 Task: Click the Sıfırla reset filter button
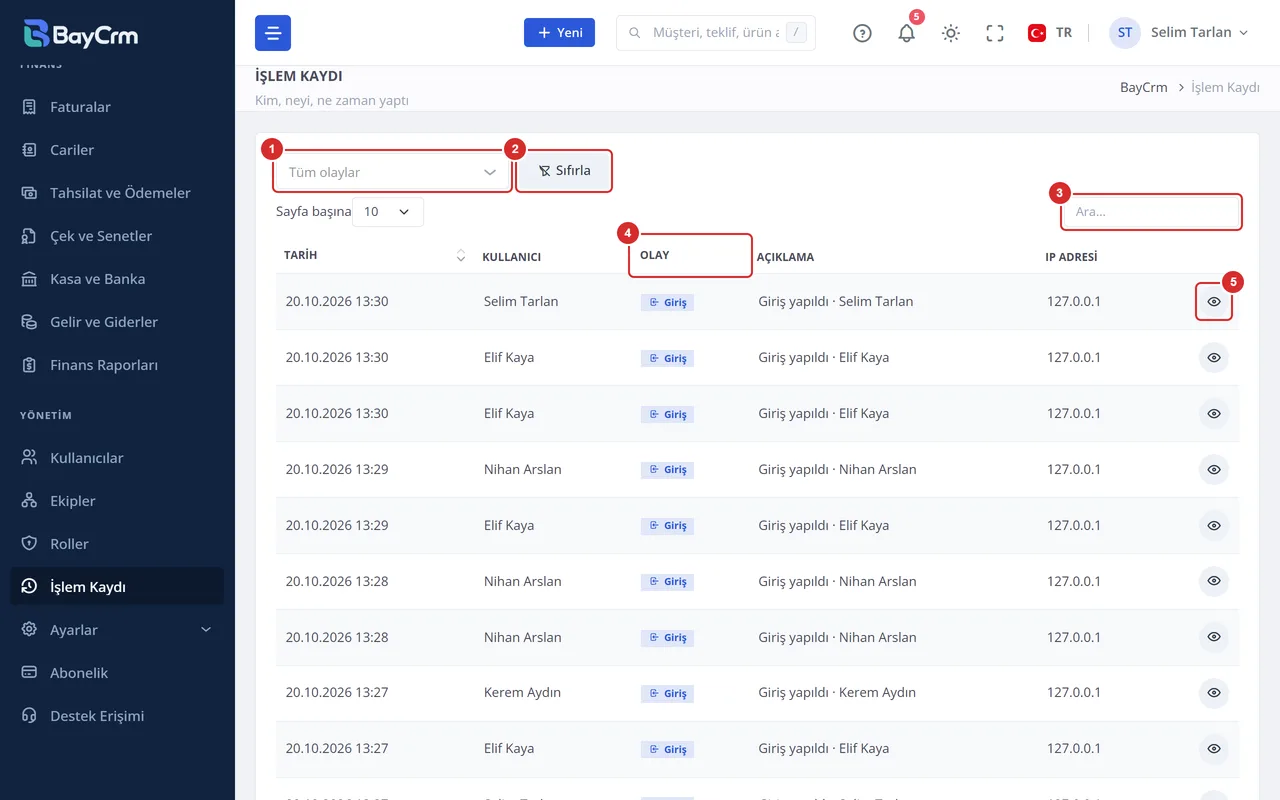(x=564, y=171)
